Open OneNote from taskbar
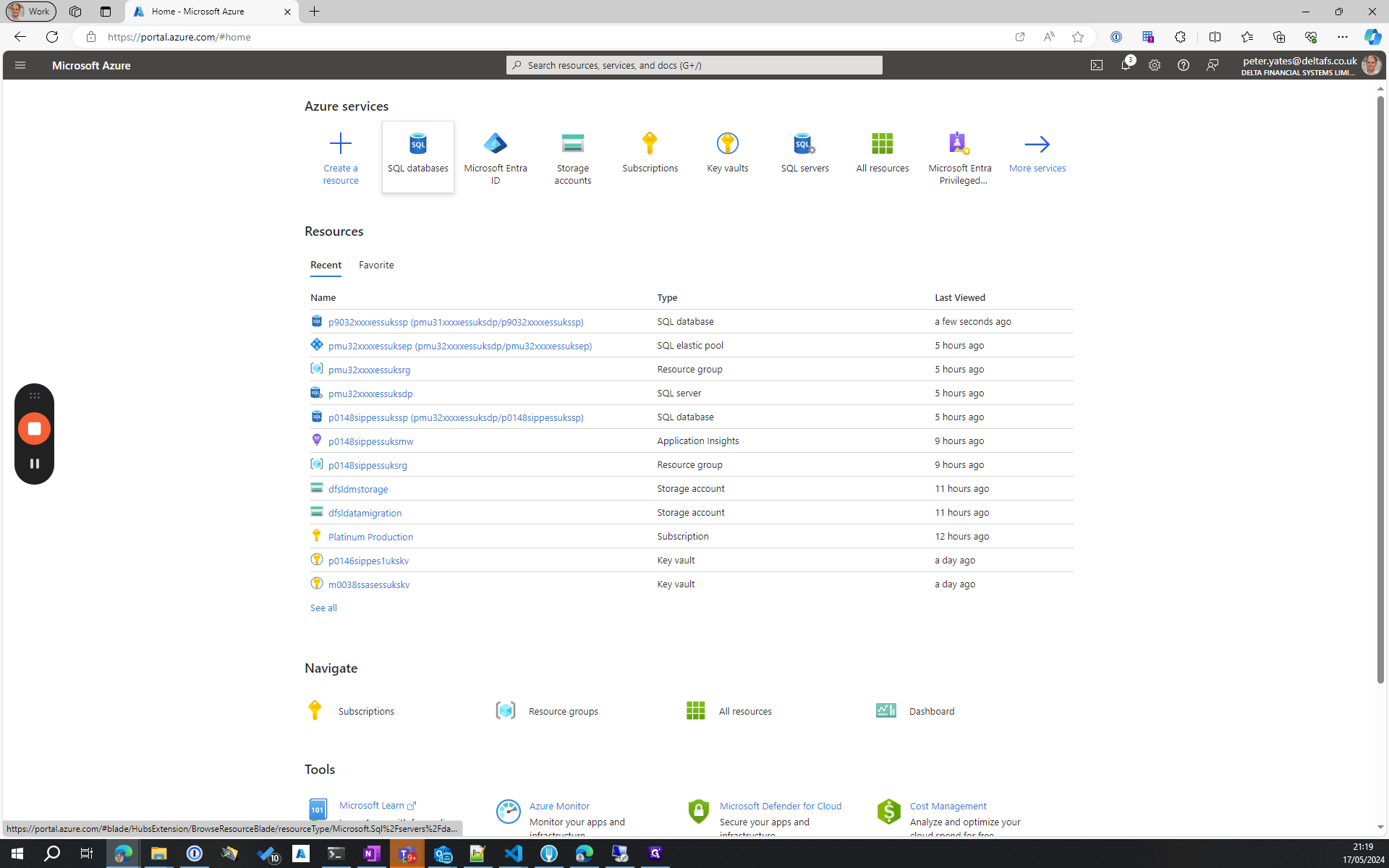The height and width of the screenshot is (868, 1389). coord(371,854)
